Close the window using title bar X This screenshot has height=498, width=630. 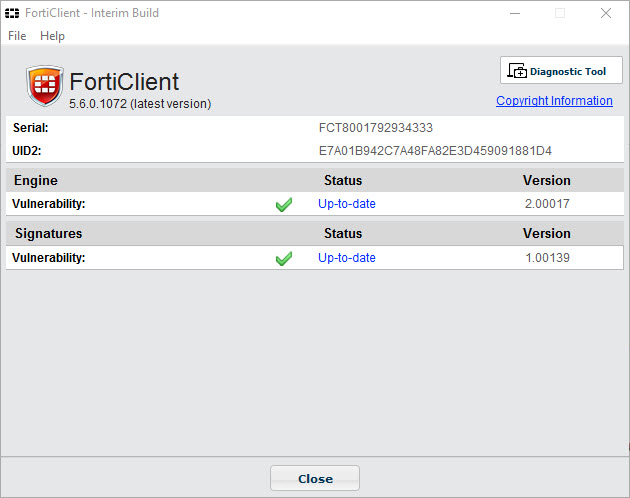tap(606, 13)
